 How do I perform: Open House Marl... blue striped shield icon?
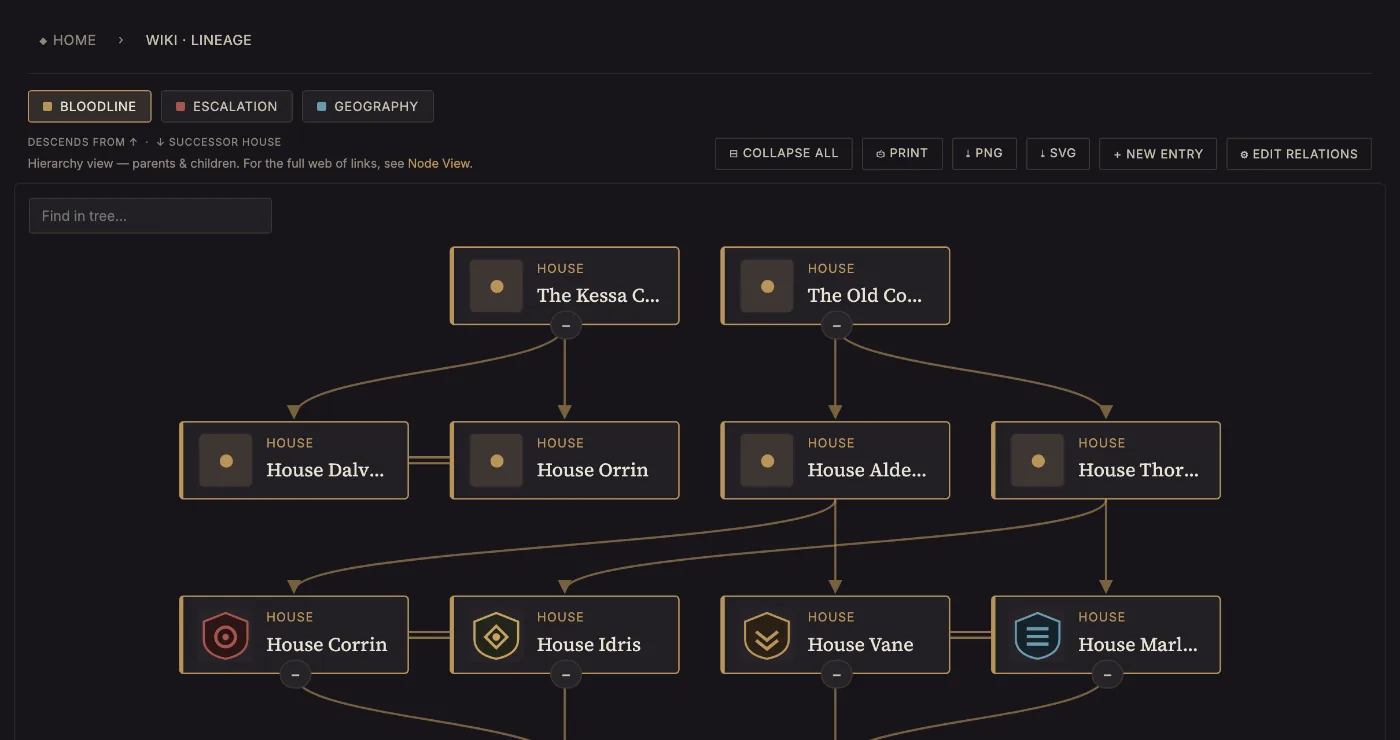(x=1038, y=636)
